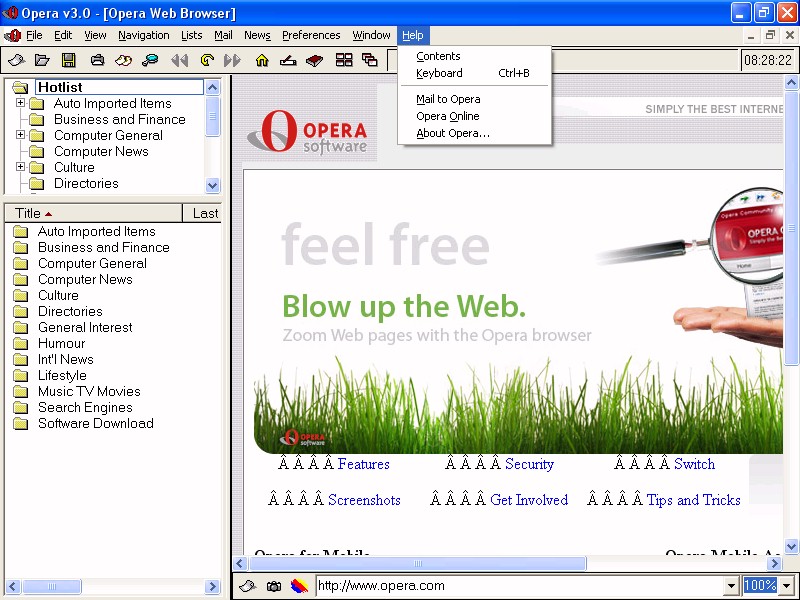The image size is (800, 600).
Task: Click the Last column header
Action: [202, 213]
